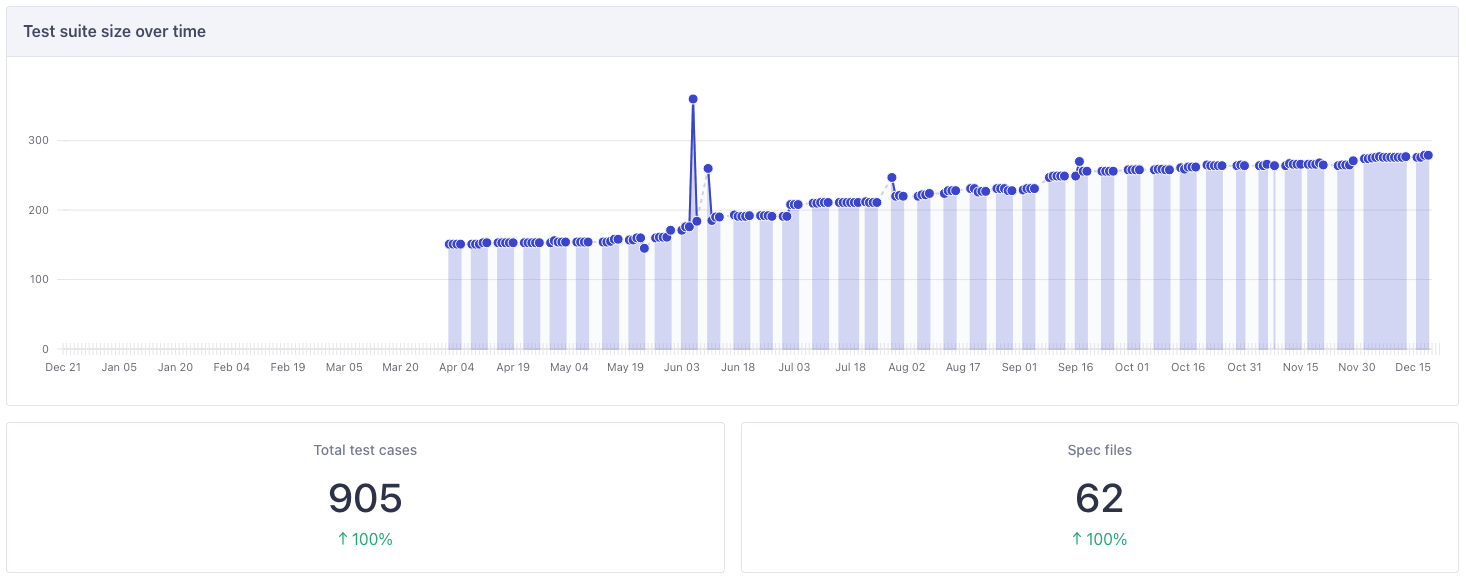Click the green 100% indicator under Spec files
The height and width of the screenshot is (579, 1466).
point(1100,538)
